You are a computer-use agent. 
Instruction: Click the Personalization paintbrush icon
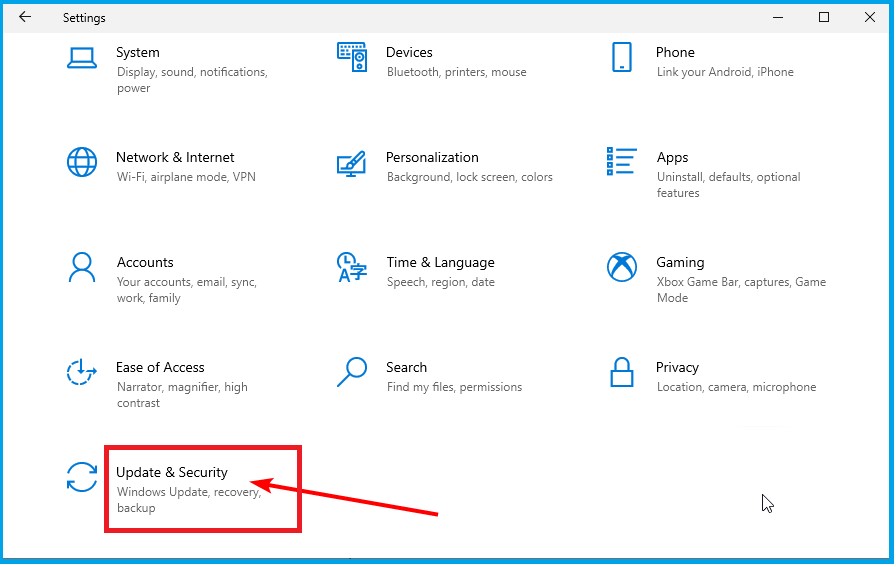click(351, 163)
